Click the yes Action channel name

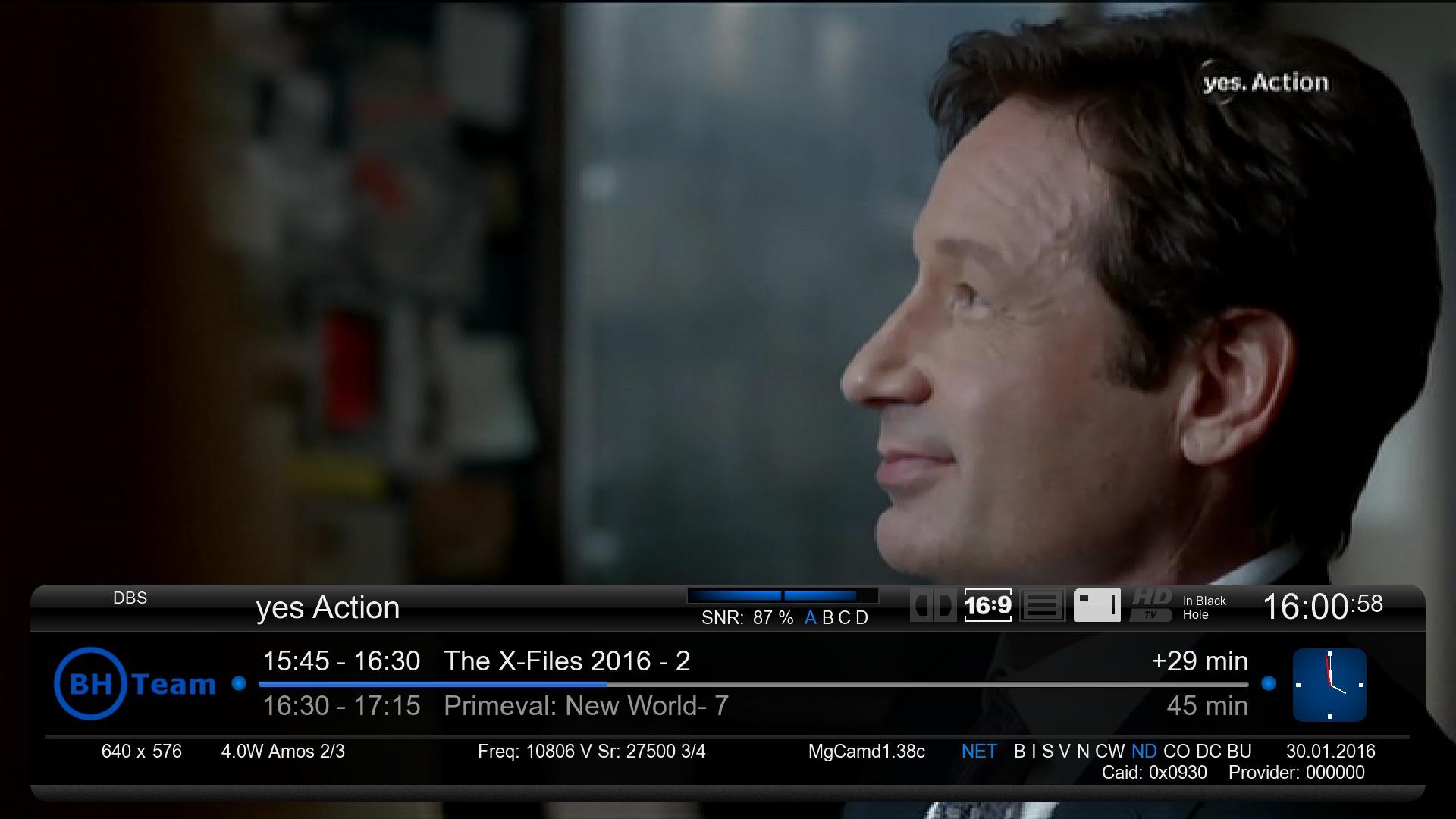pos(328,608)
